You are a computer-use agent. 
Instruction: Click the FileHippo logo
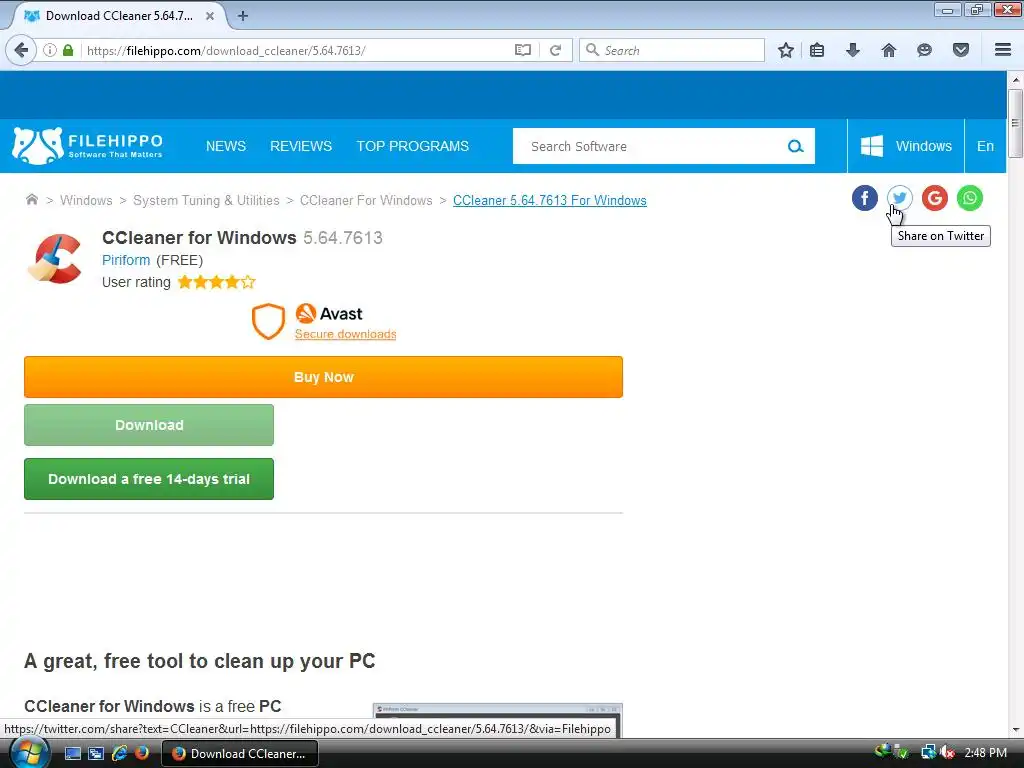tap(88, 146)
